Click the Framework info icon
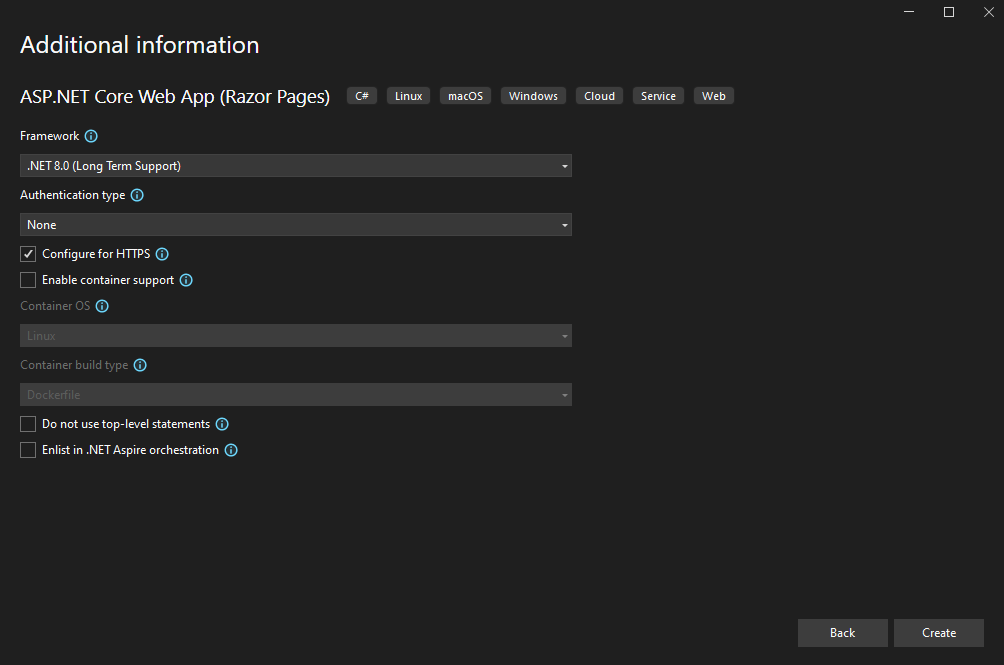This screenshot has height=665, width=1004. click(91, 136)
